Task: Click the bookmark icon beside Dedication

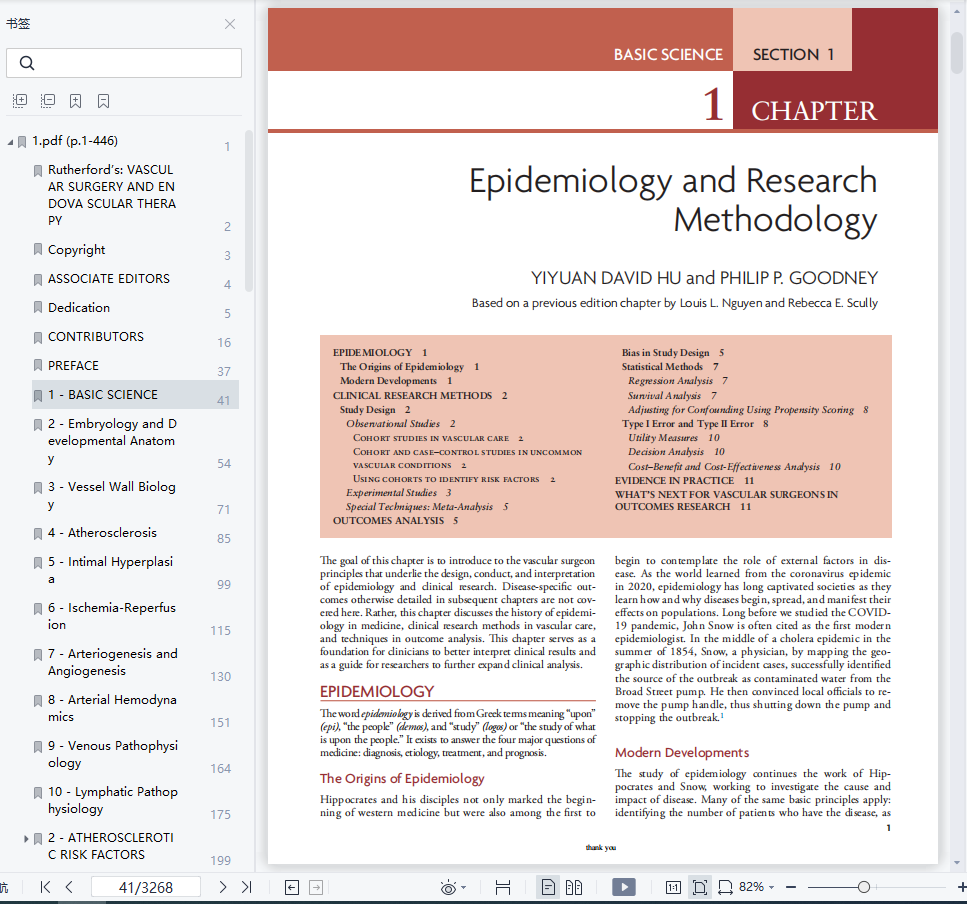Action: coord(38,308)
